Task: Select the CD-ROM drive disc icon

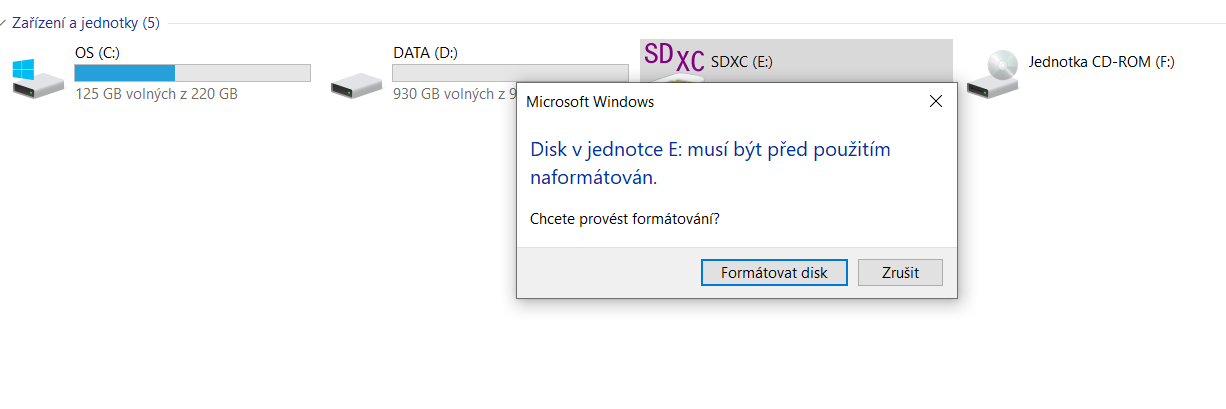Action: [x=992, y=74]
